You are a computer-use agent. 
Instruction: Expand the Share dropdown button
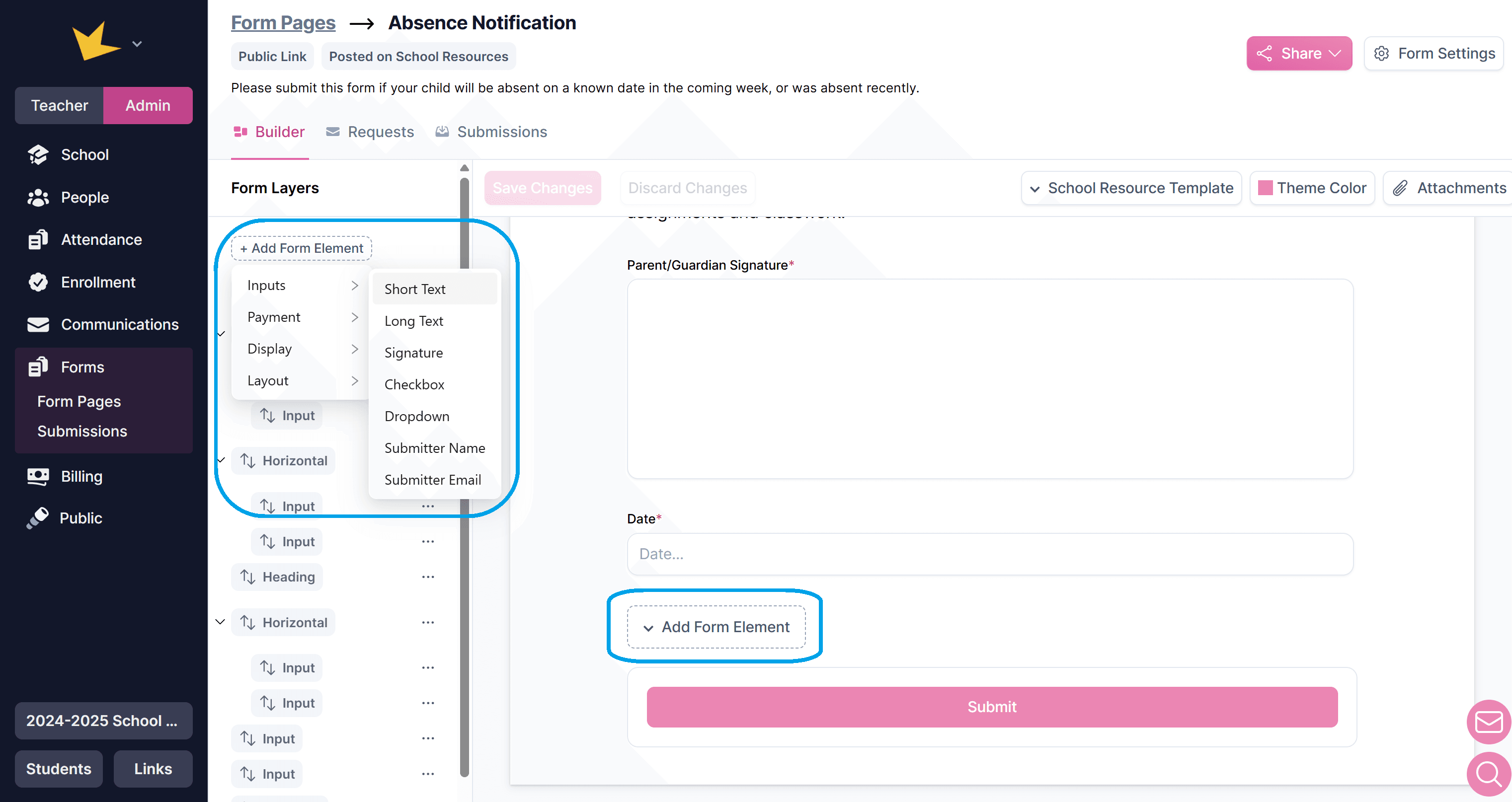1298,54
